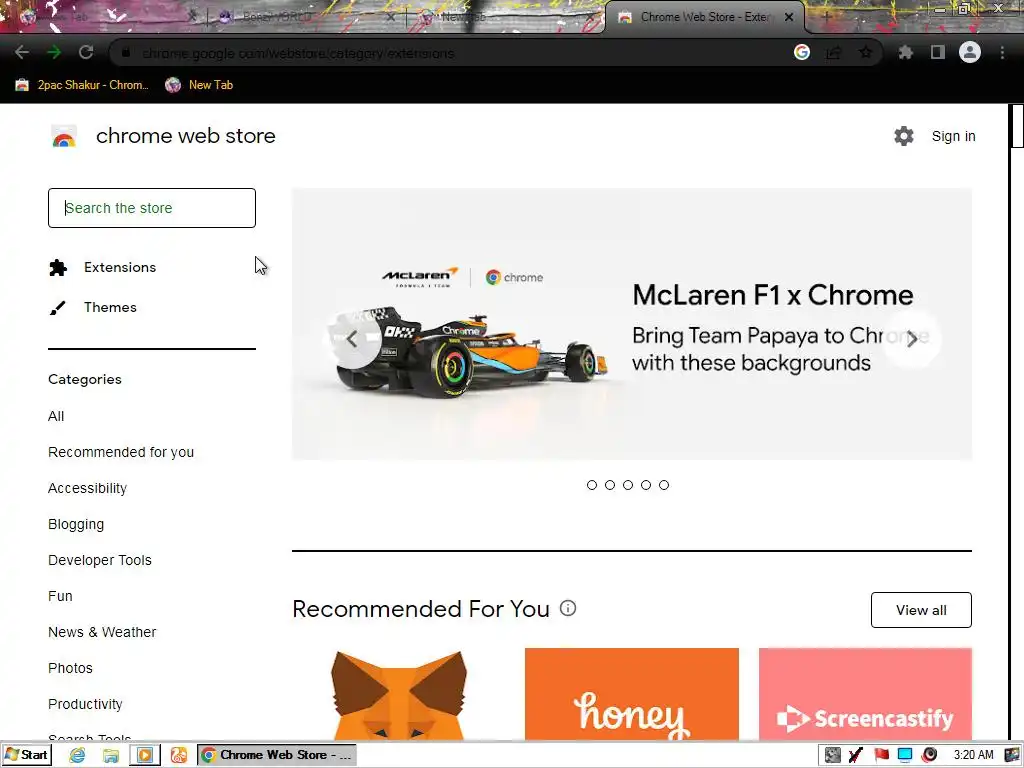The height and width of the screenshot is (768, 1024).
Task: Select the fourth carousel dot
Action: click(646, 485)
